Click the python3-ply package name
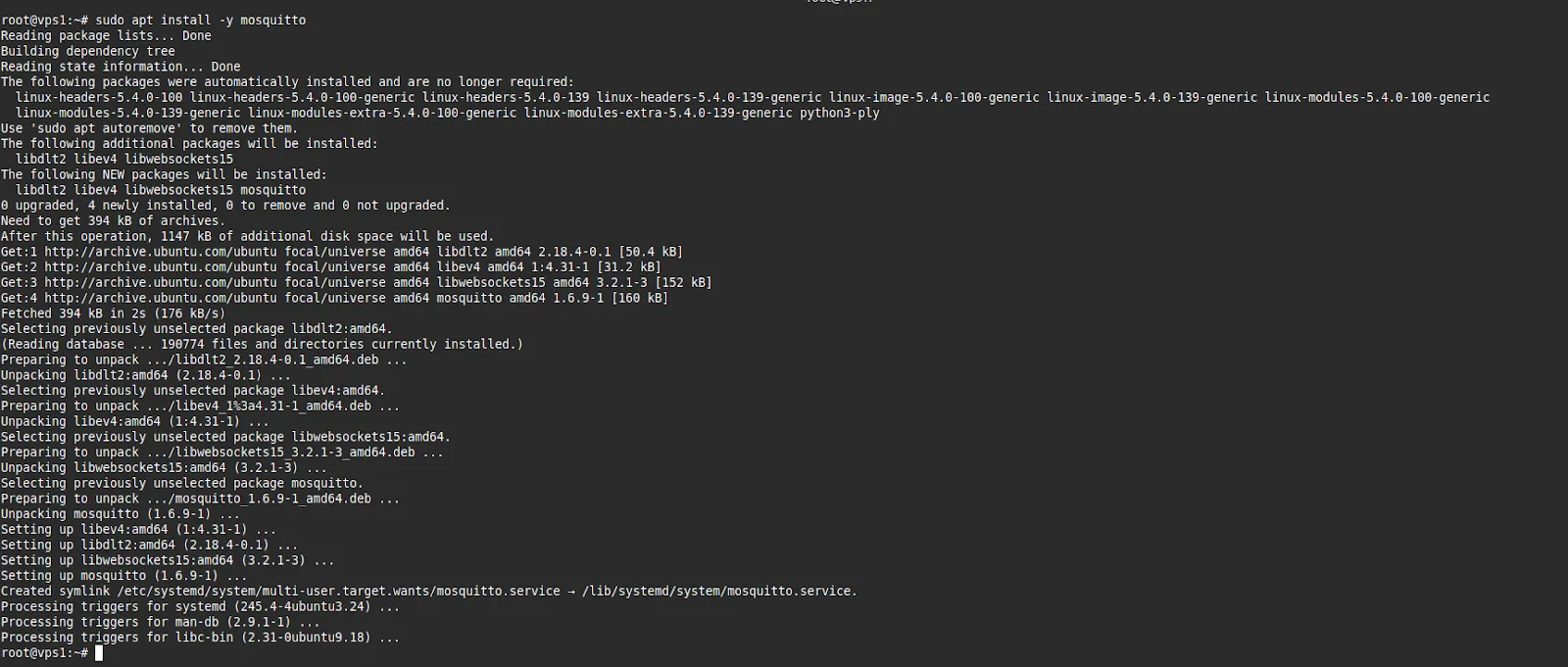This screenshot has height=667, width=1568. point(840,113)
